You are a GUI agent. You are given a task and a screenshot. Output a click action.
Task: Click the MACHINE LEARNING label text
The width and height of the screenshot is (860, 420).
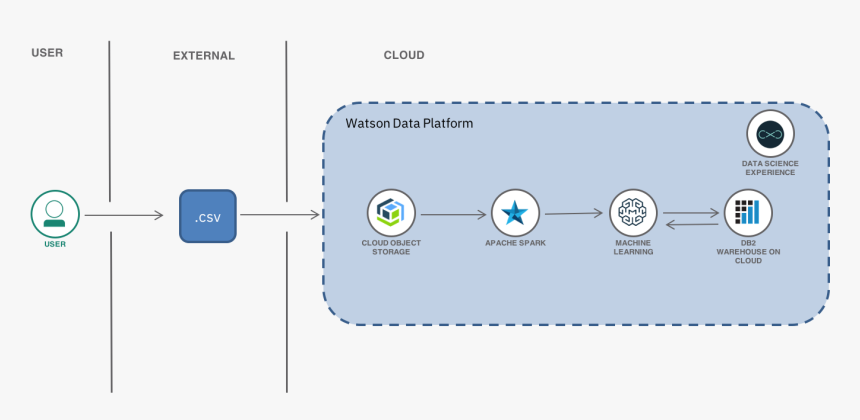[x=633, y=247]
